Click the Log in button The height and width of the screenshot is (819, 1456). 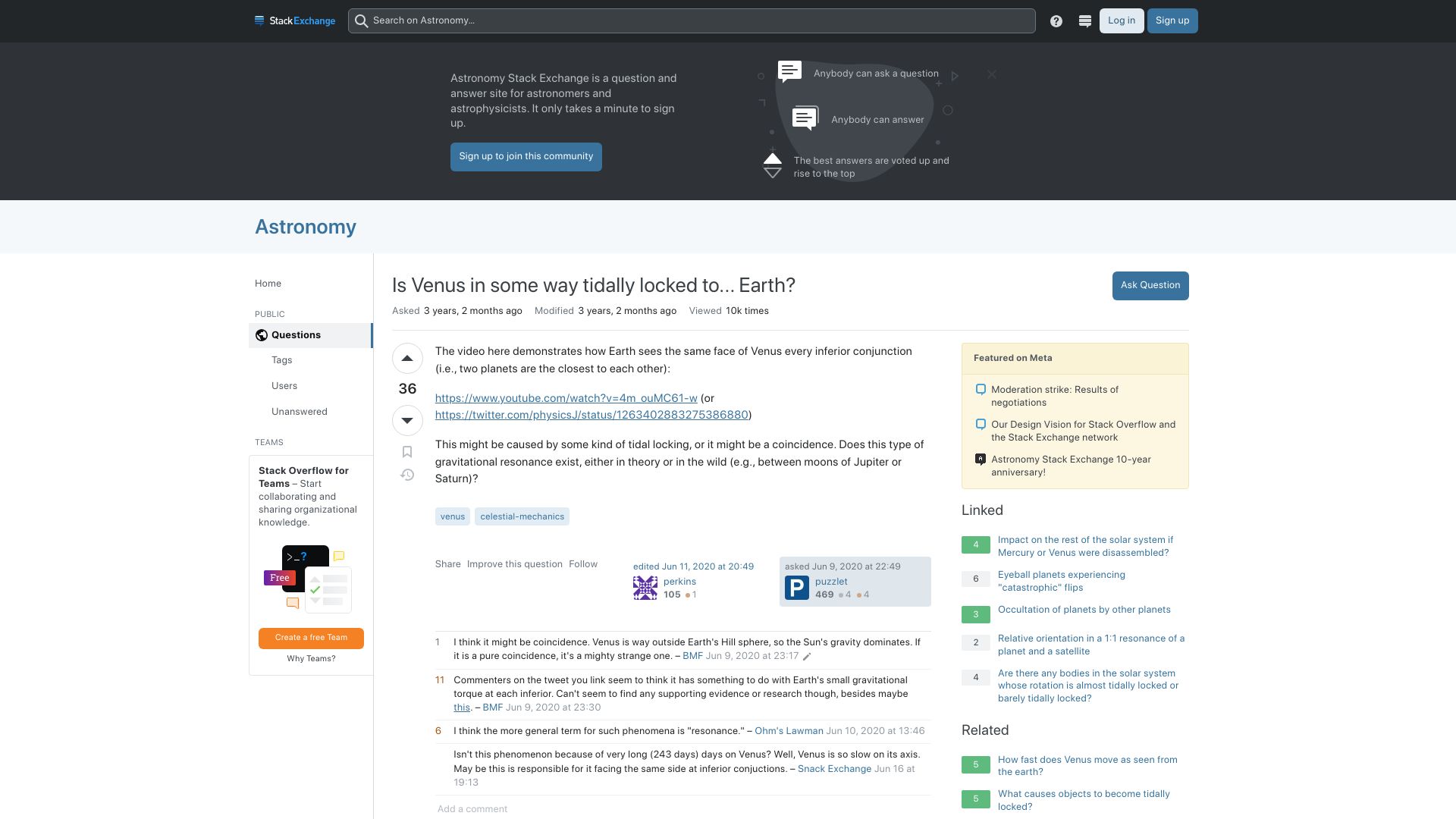click(1122, 20)
